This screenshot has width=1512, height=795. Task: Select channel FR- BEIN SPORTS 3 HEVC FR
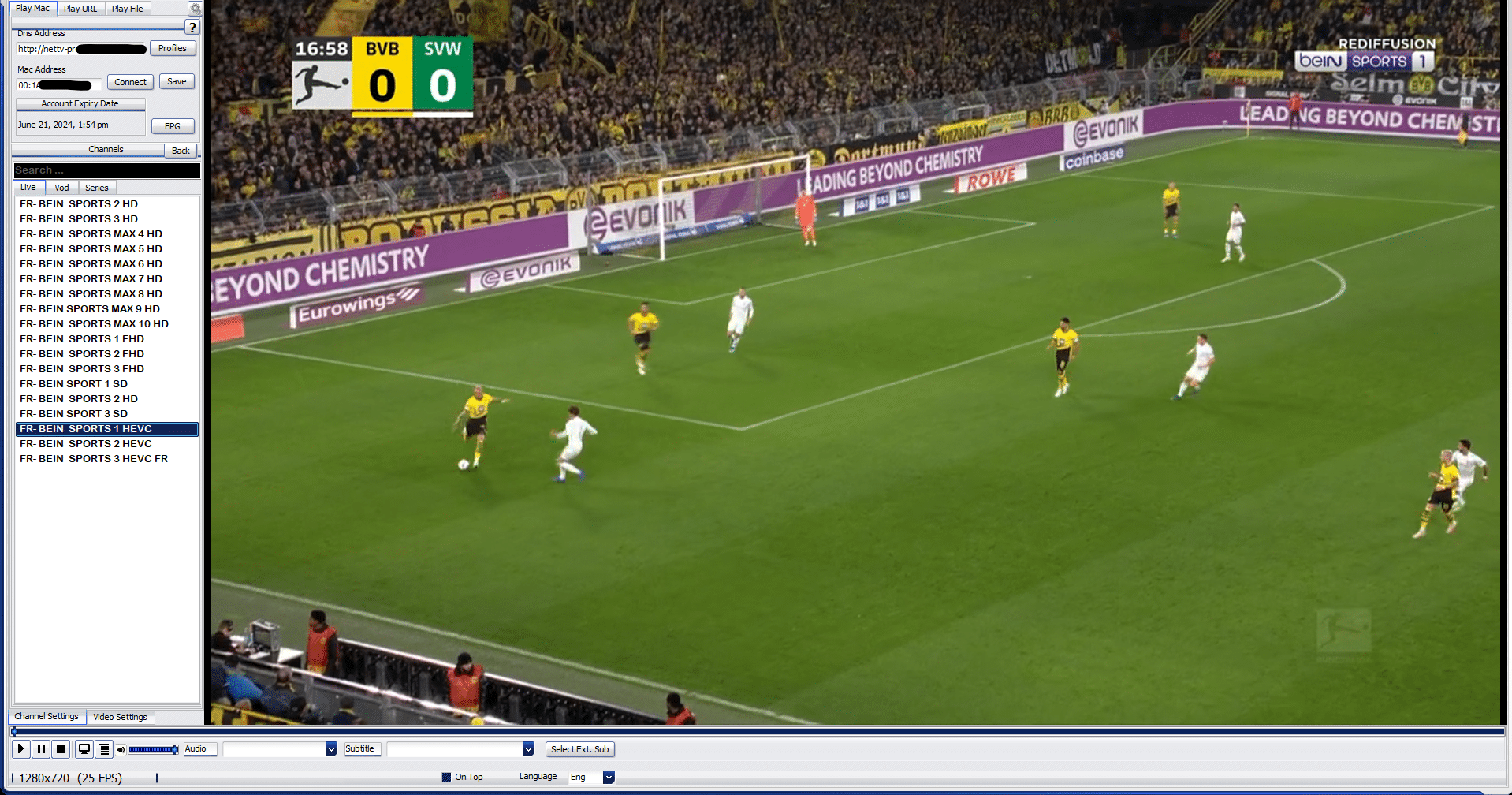(107, 459)
